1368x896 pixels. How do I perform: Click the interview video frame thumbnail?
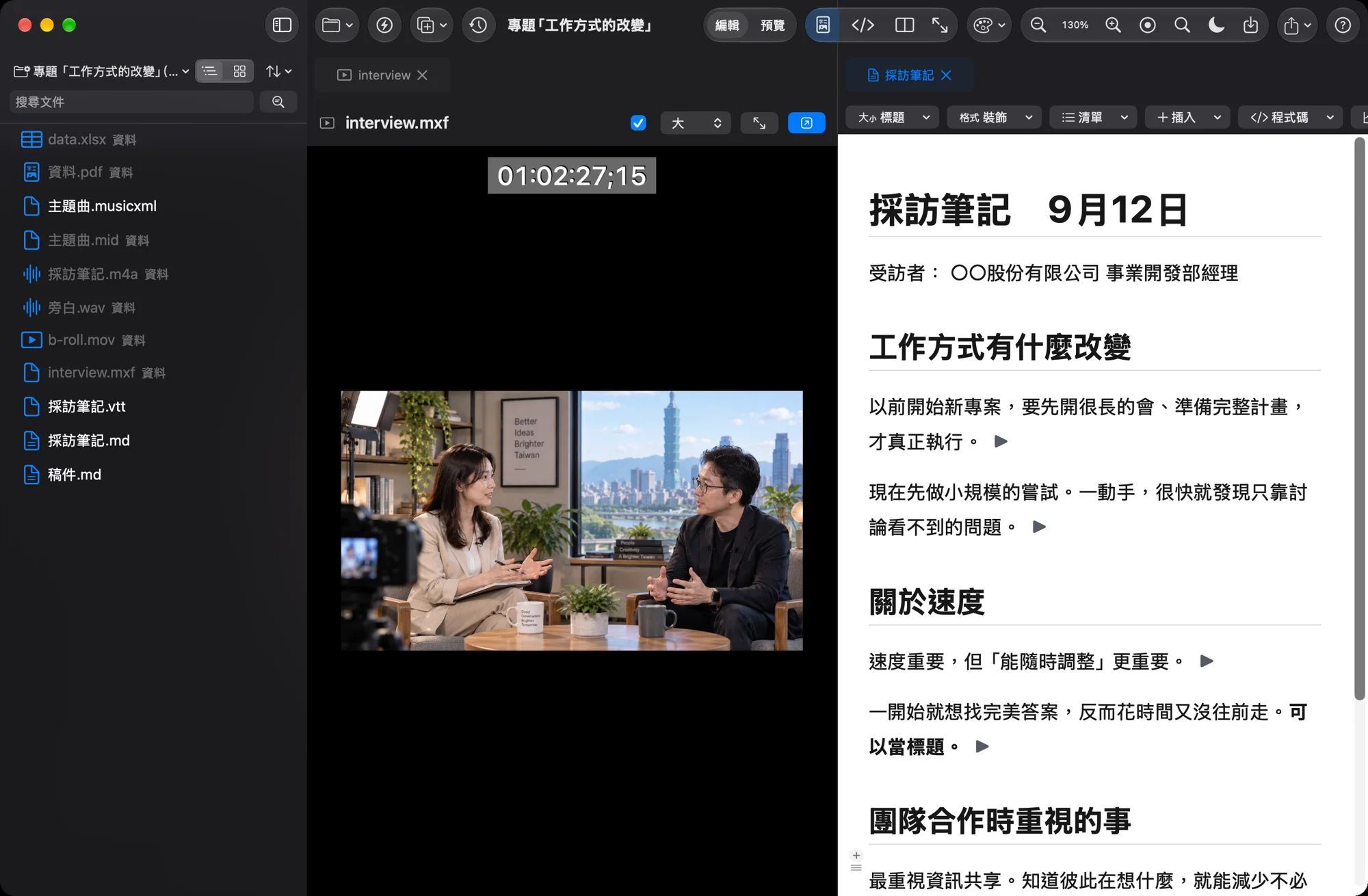(572, 521)
